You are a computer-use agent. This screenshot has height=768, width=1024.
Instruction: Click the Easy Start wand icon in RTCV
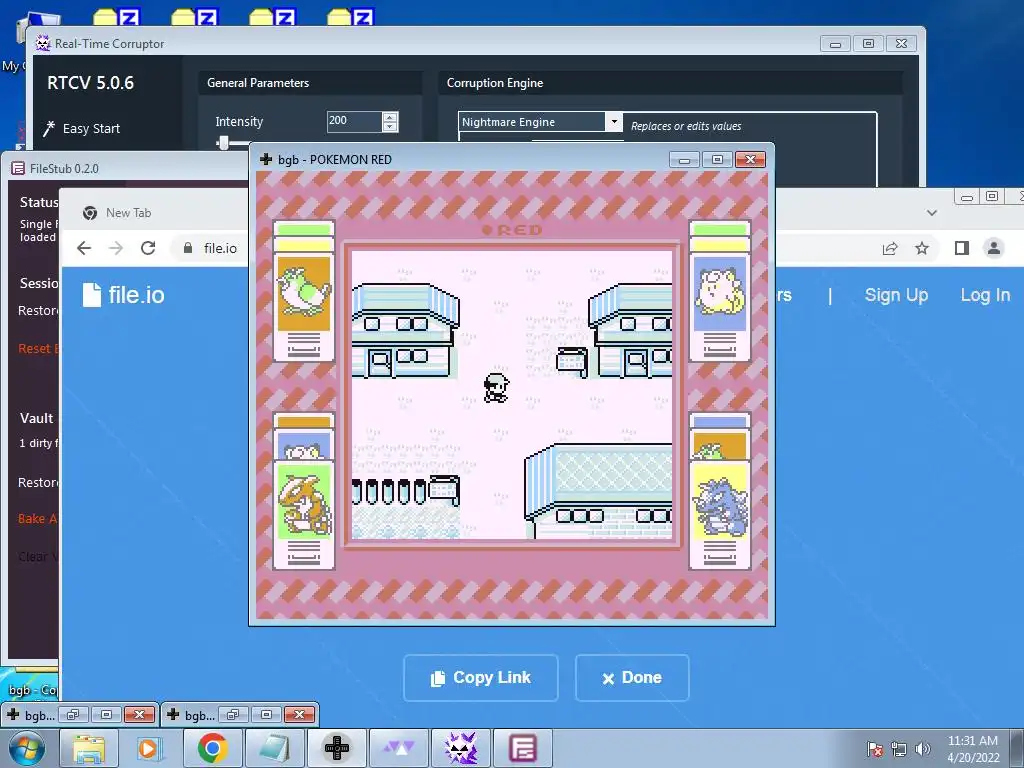pyautogui.click(x=49, y=129)
